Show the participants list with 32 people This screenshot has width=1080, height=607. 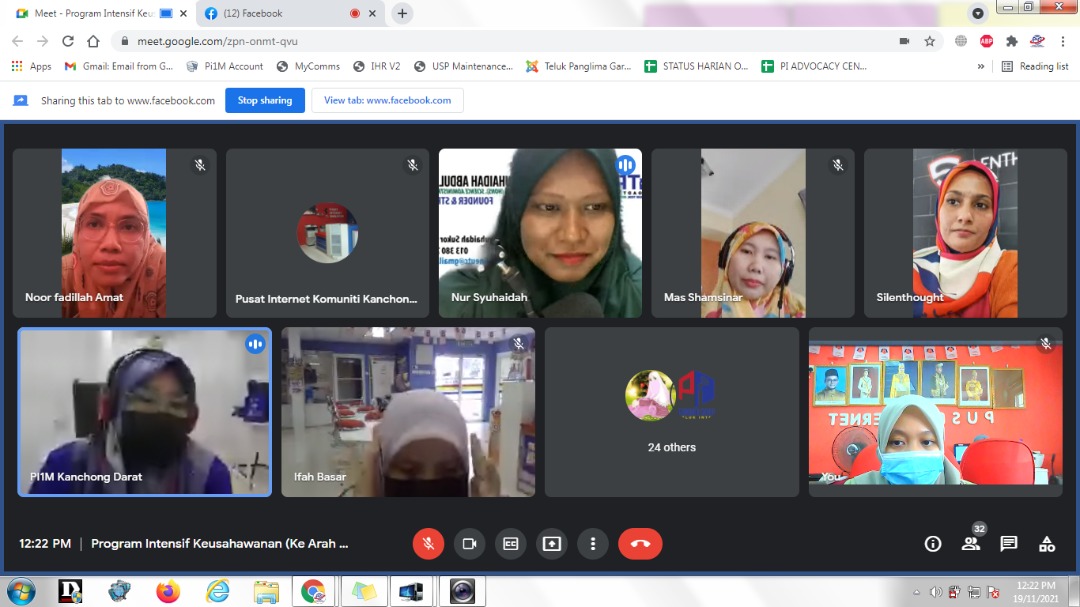[x=970, y=544]
